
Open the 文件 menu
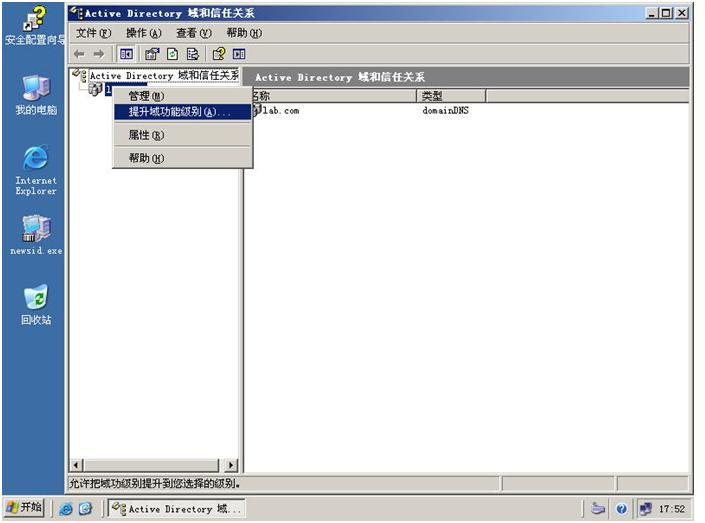pyautogui.click(x=93, y=33)
